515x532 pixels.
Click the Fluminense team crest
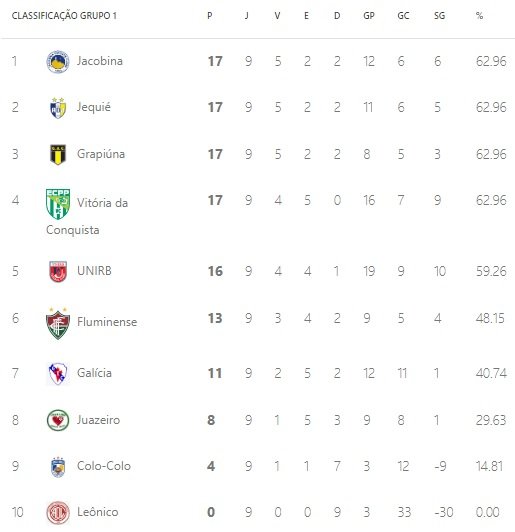58,323
